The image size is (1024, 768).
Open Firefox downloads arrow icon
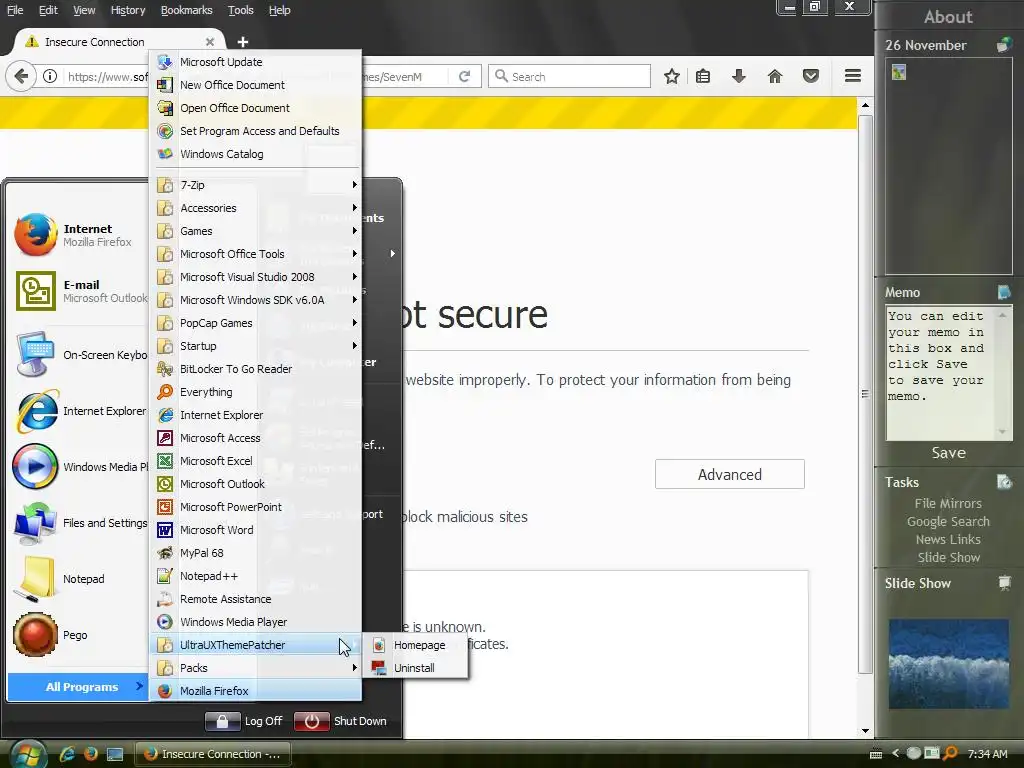(x=739, y=76)
